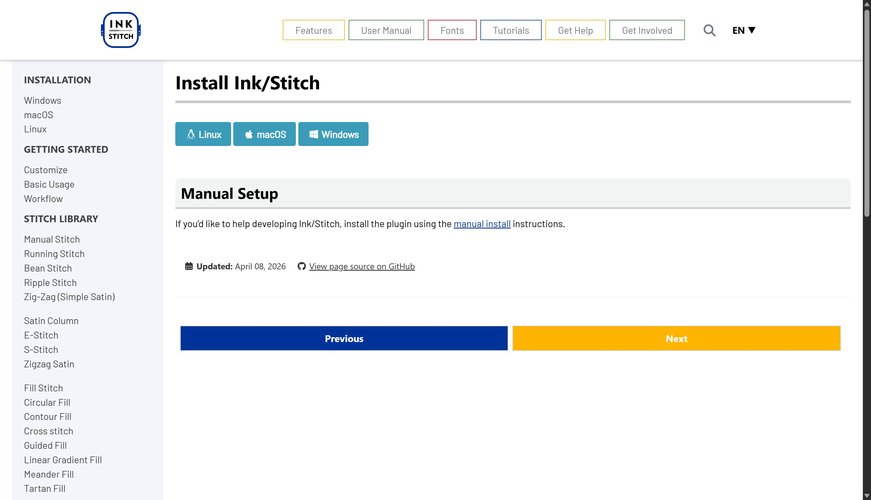This screenshot has height=500, width=871.
Task: Open the Zigzag Satin page
Action: tap(49, 364)
